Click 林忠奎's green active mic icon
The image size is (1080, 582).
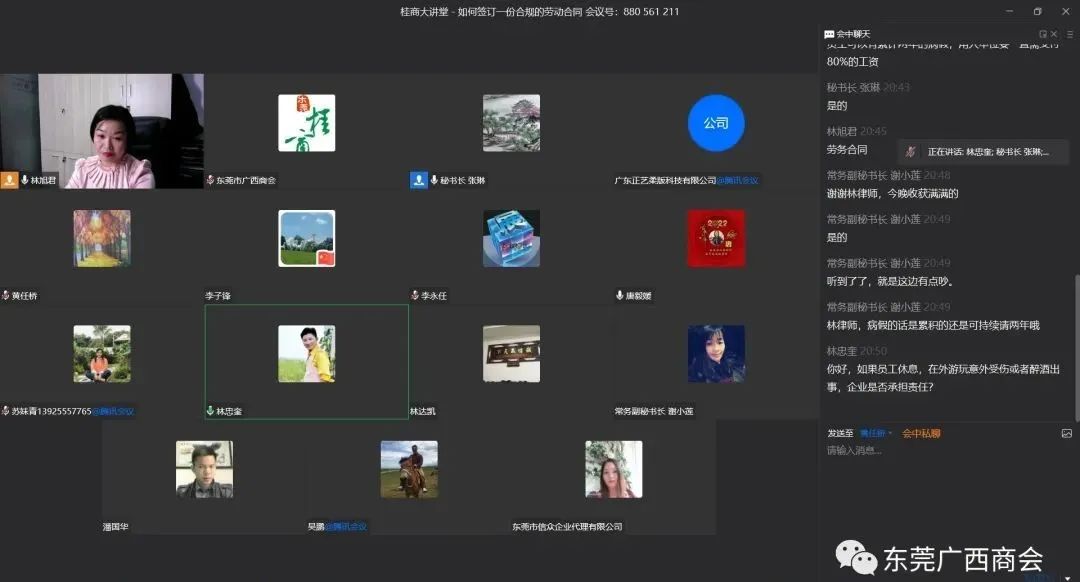point(210,411)
